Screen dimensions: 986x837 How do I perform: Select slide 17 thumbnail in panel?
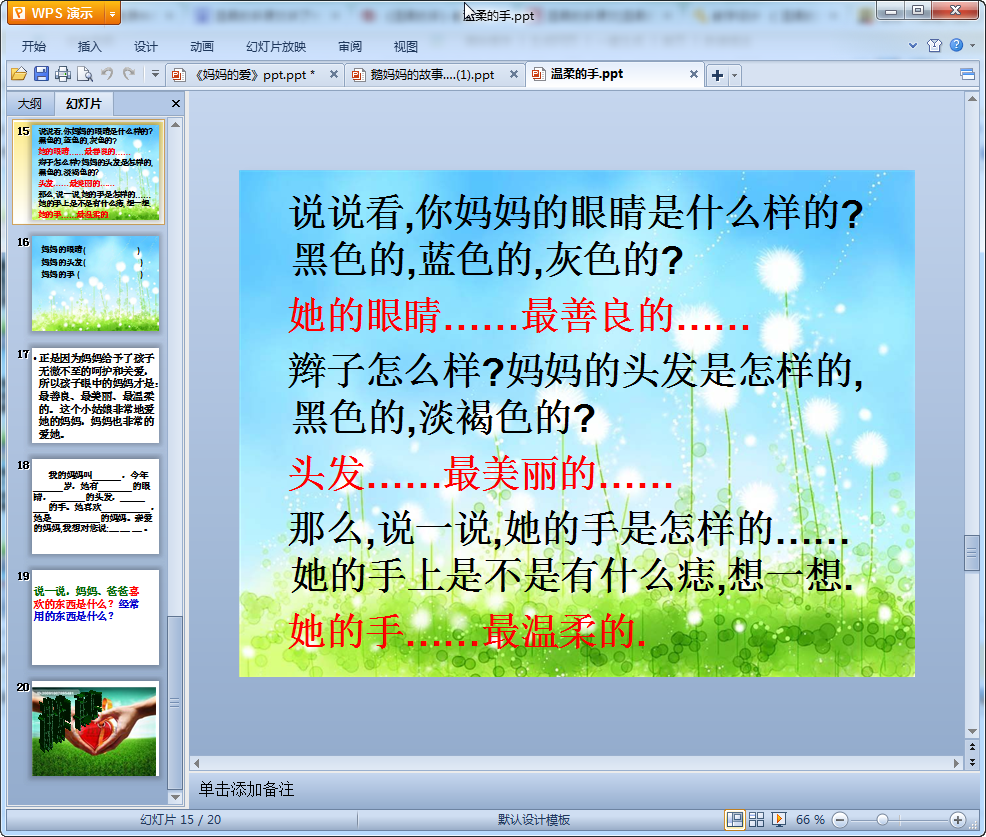coord(95,396)
